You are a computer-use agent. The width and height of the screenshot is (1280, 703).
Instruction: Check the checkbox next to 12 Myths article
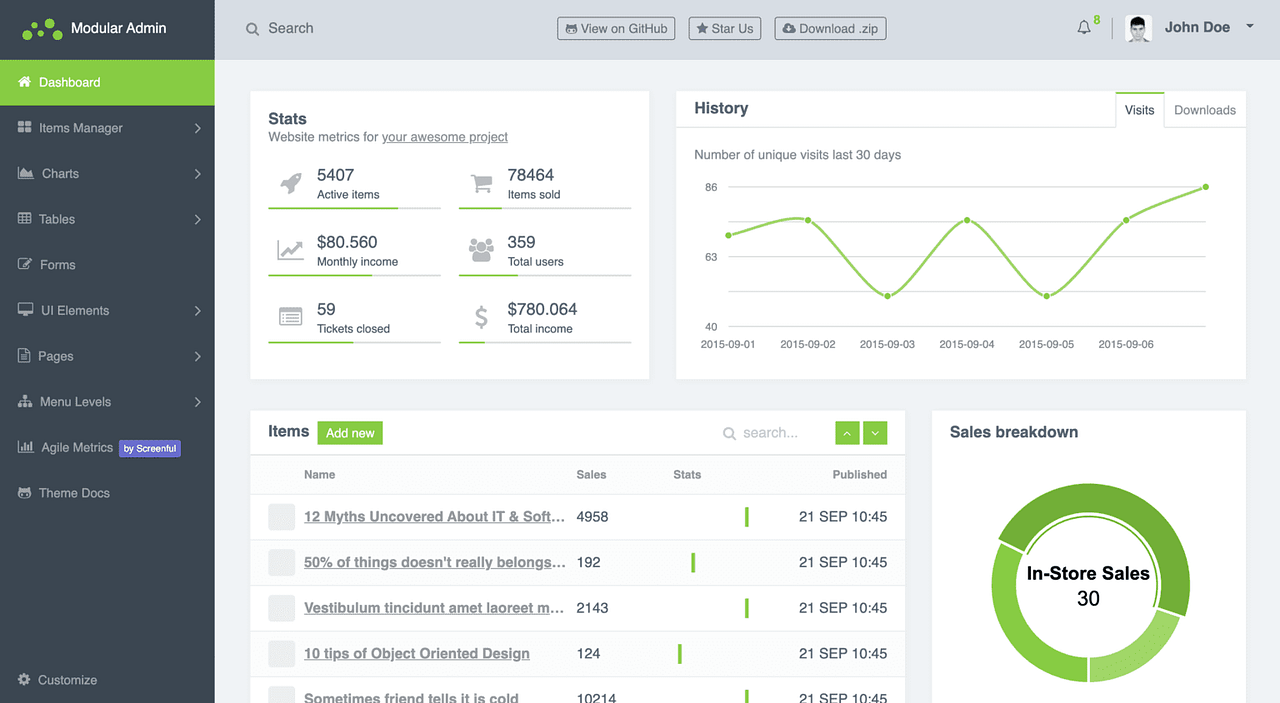(281, 517)
